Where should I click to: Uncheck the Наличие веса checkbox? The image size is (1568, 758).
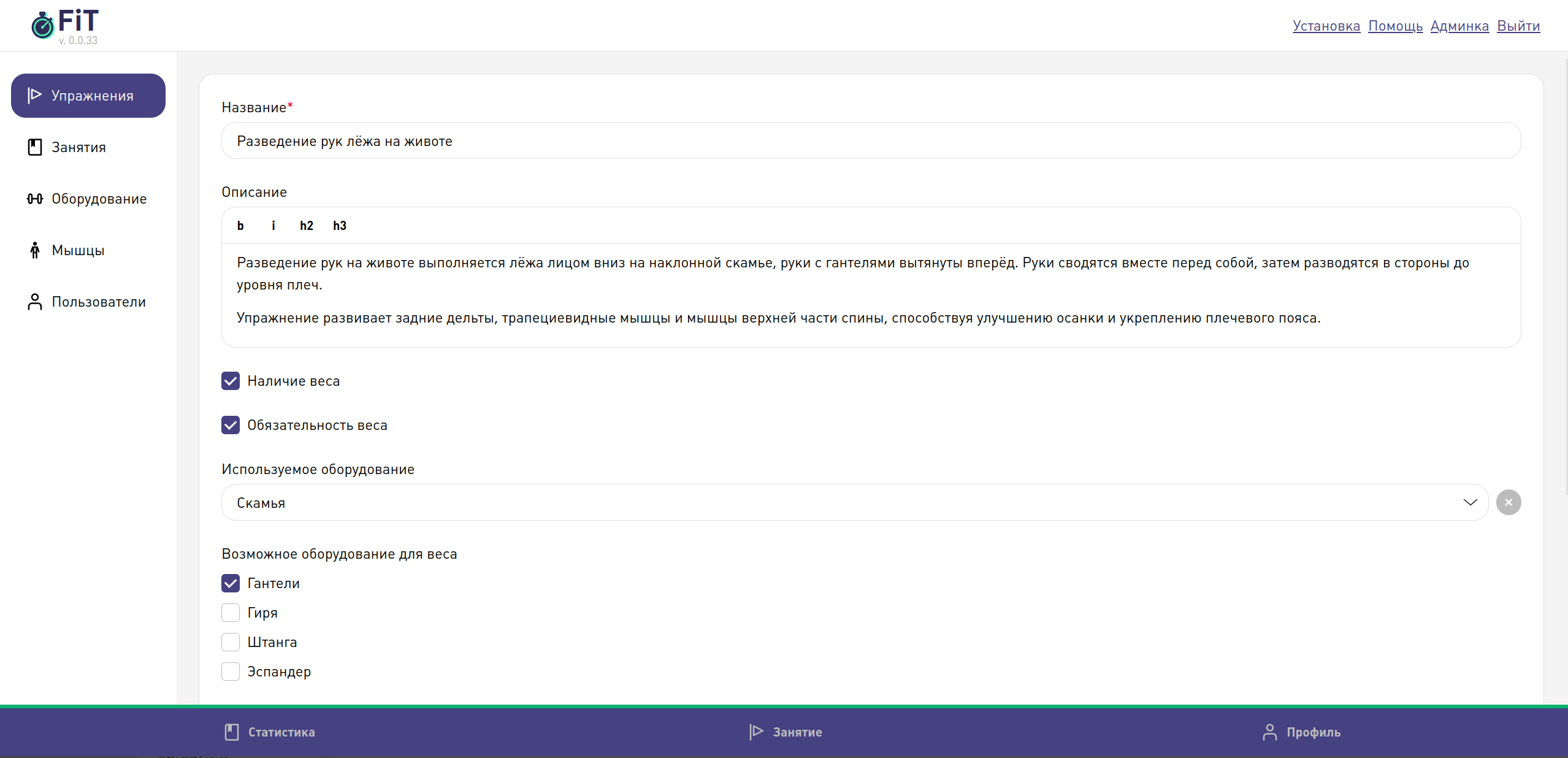click(231, 381)
